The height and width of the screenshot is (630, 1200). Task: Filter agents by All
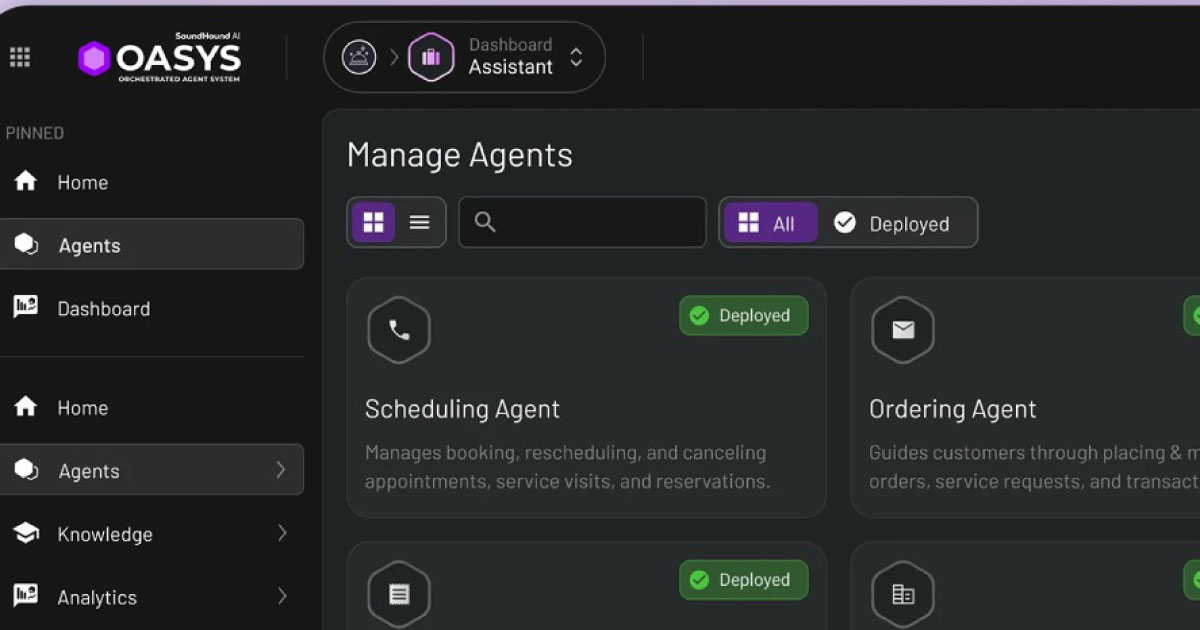[770, 223]
